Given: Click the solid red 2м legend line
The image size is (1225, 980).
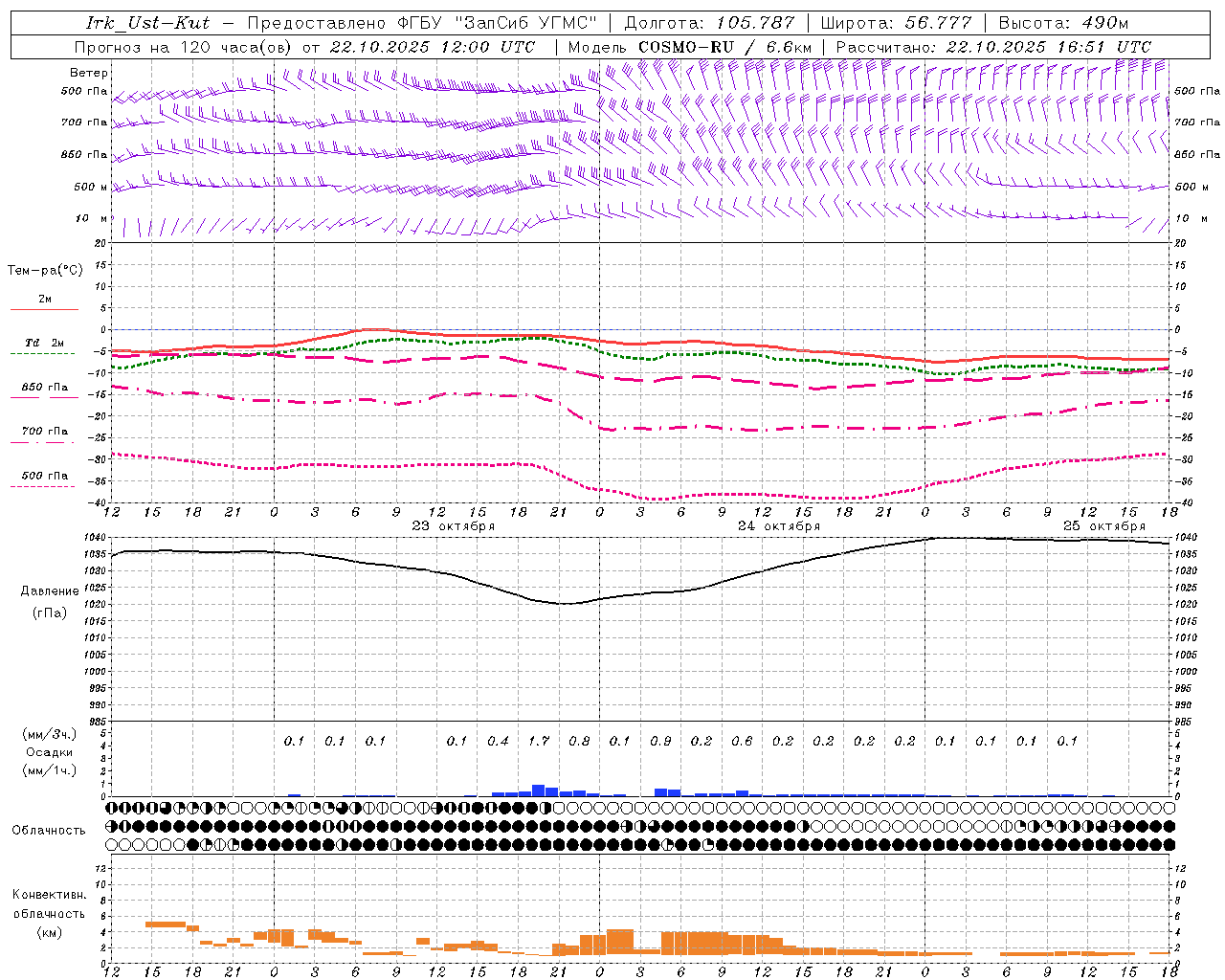Looking at the screenshot, I should pyautogui.click(x=45, y=310).
